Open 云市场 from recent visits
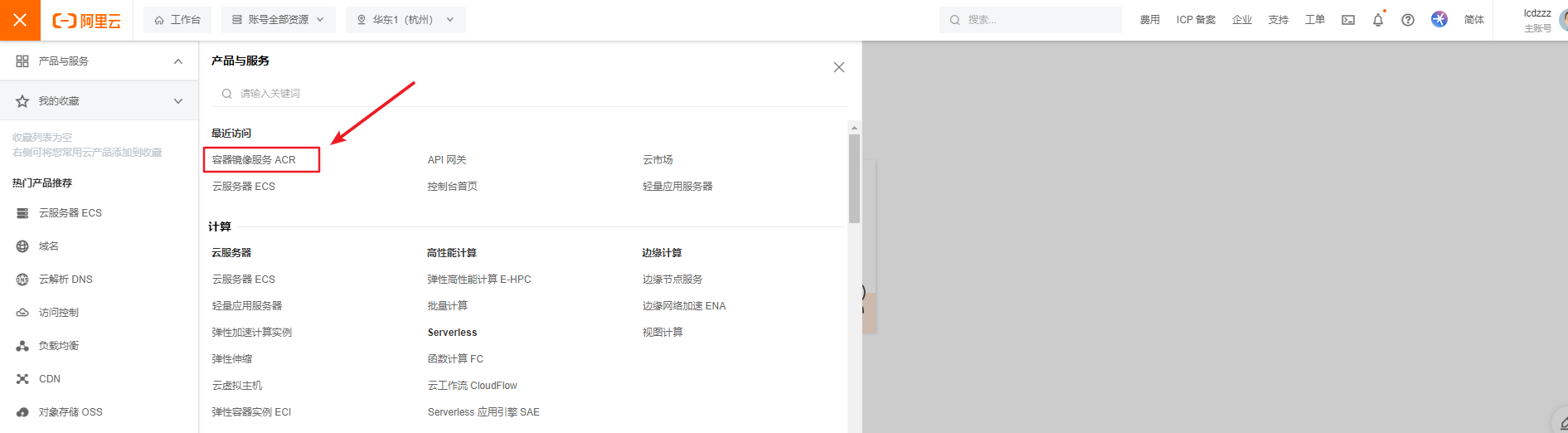Image resolution: width=1568 pixels, height=433 pixels. (x=658, y=160)
